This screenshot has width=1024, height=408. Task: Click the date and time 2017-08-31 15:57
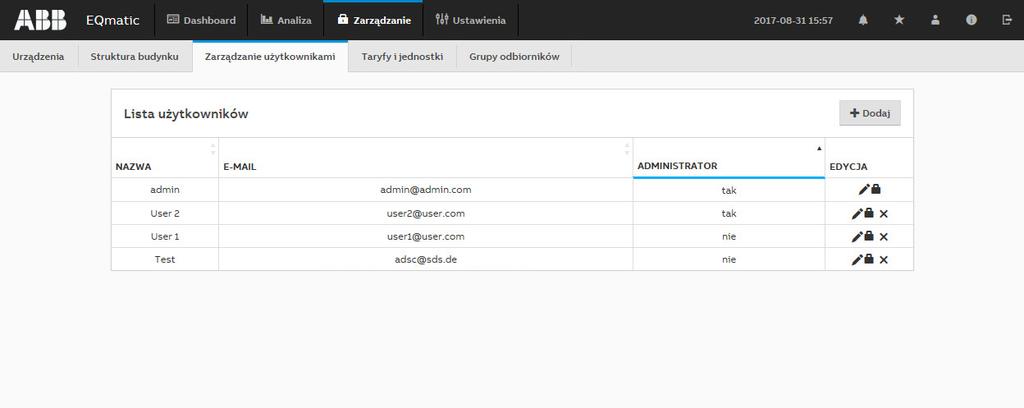click(x=793, y=21)
